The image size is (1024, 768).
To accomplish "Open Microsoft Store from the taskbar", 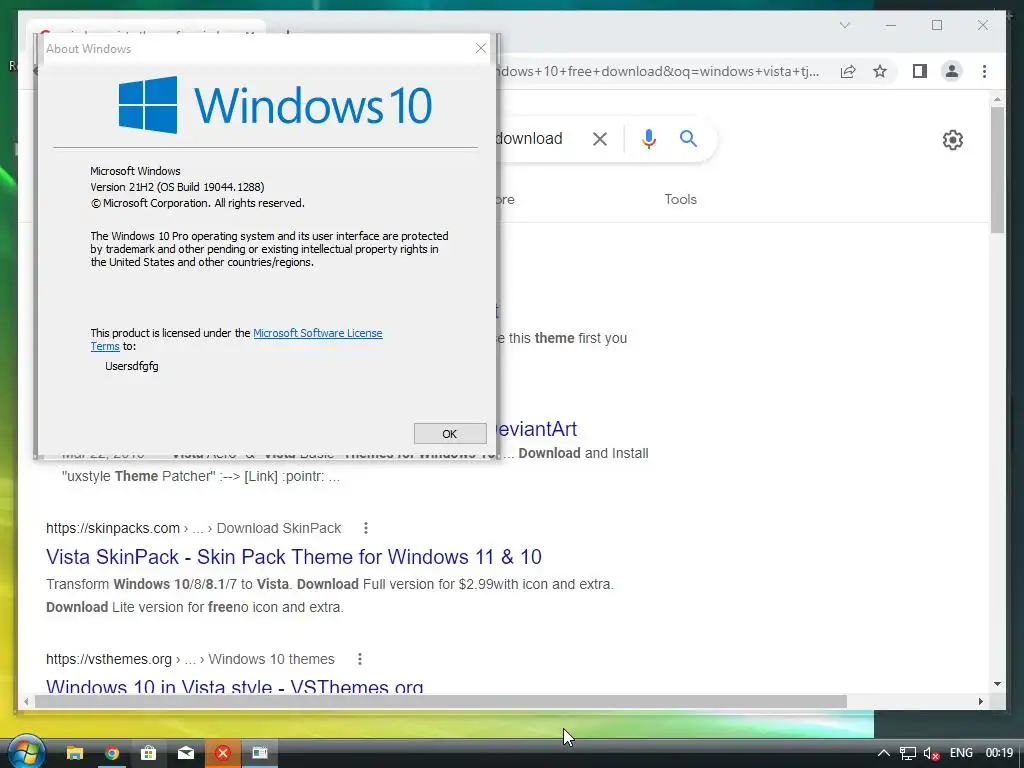I will 148,753.
